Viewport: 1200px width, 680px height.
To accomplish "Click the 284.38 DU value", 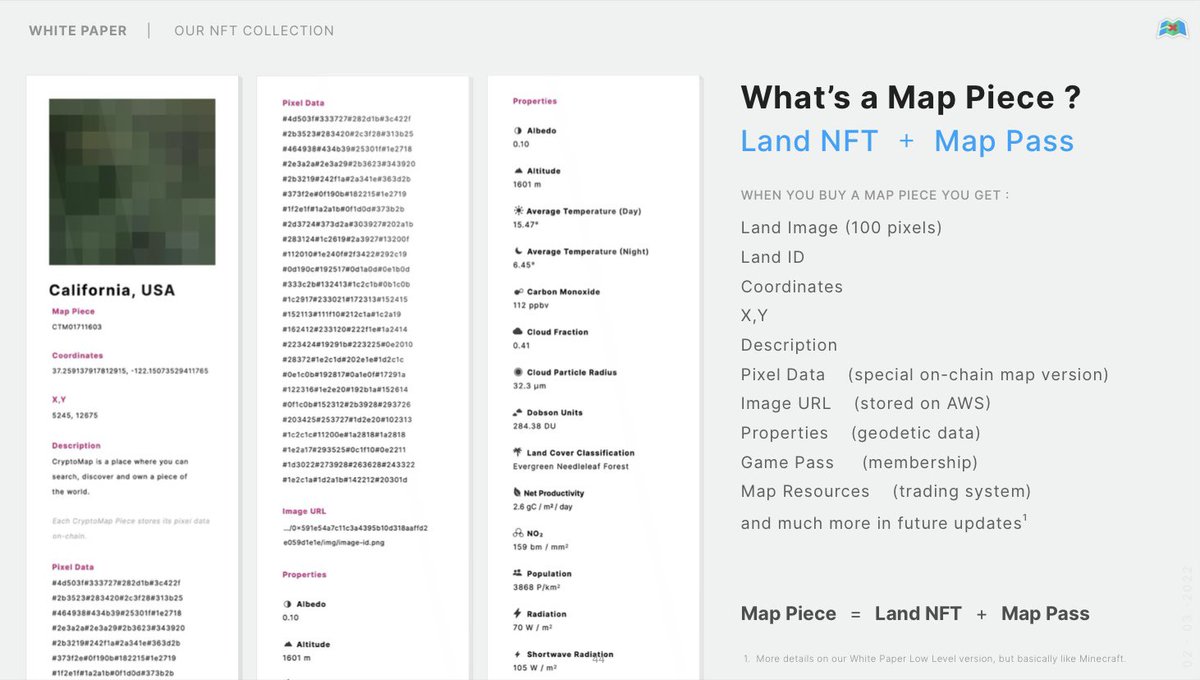I will click(533, 426).
